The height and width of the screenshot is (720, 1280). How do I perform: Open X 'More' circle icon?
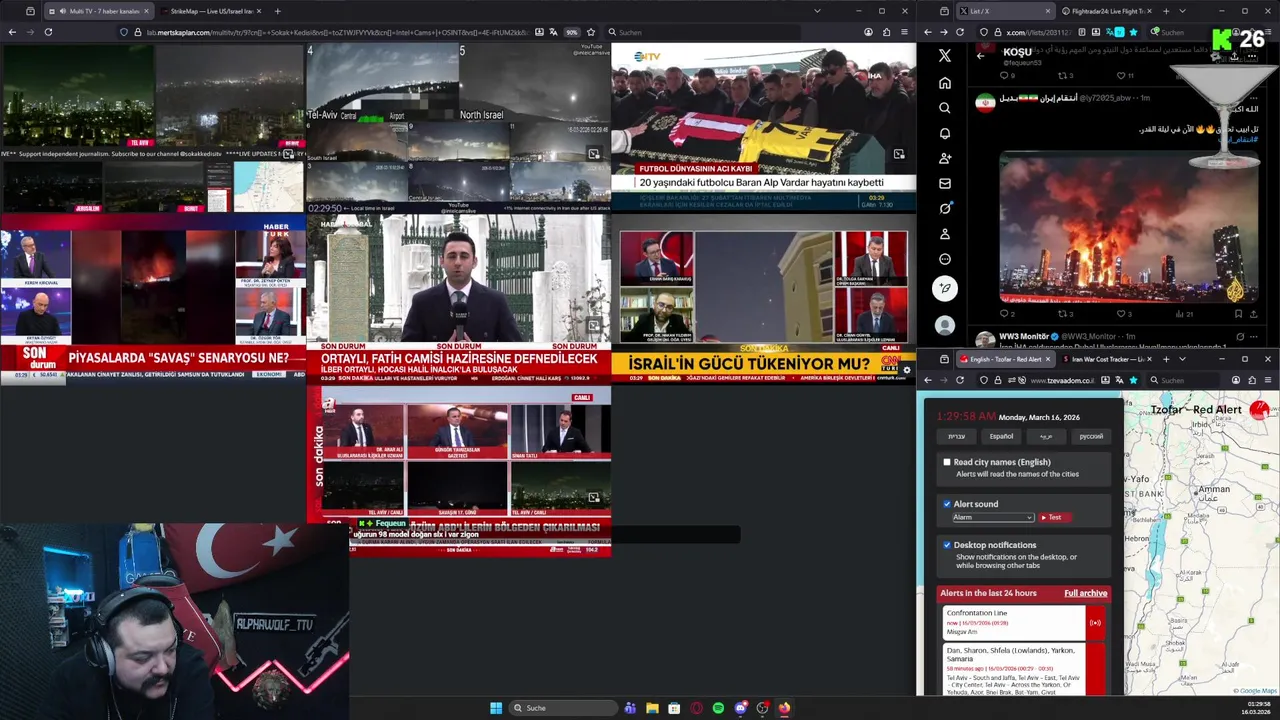(945, 259)
